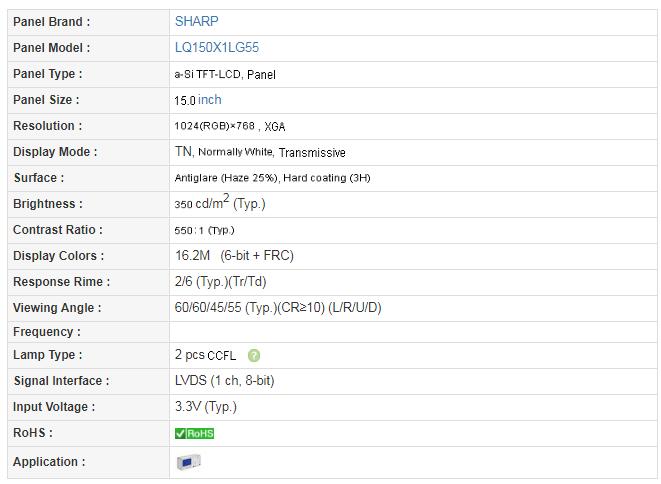661x484 pixels.
Task: Click the application device thumbnail icon
Action: click(x=189, y=462)
